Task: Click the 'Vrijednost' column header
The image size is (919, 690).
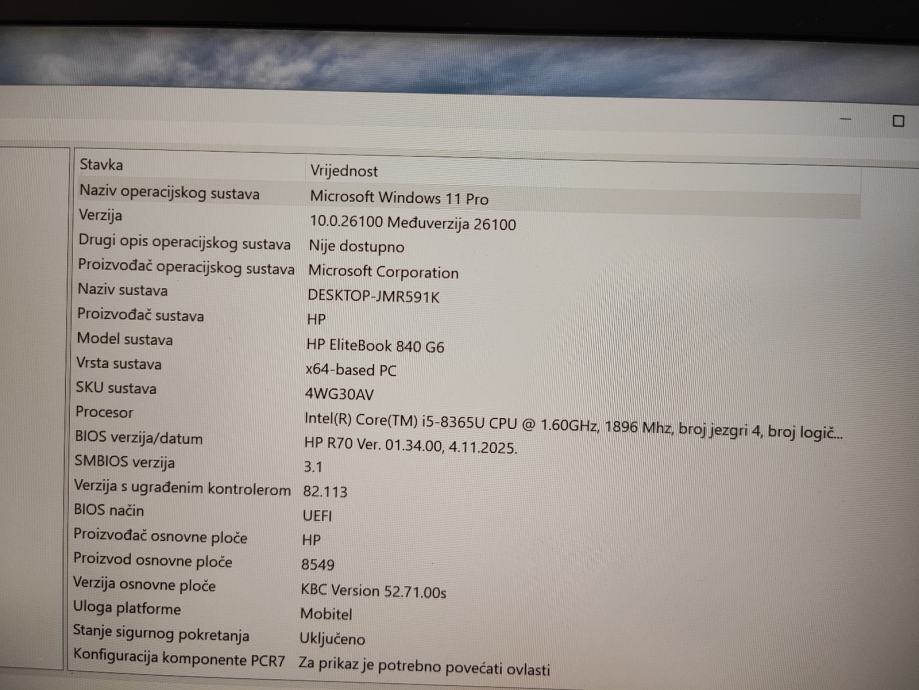Action: [344, 171]
